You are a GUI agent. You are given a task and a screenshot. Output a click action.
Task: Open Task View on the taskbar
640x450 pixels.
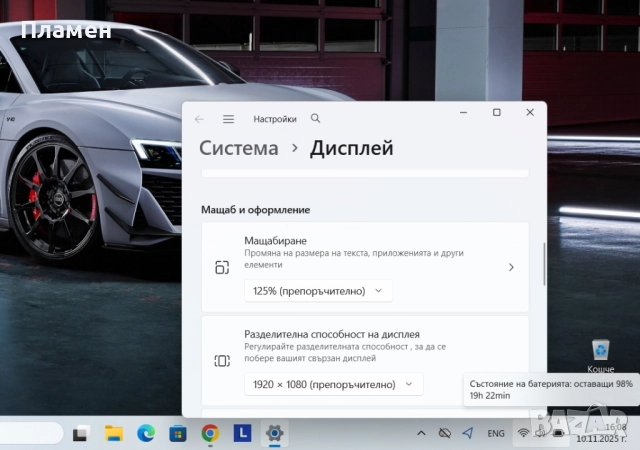click(x=81, y=433)
